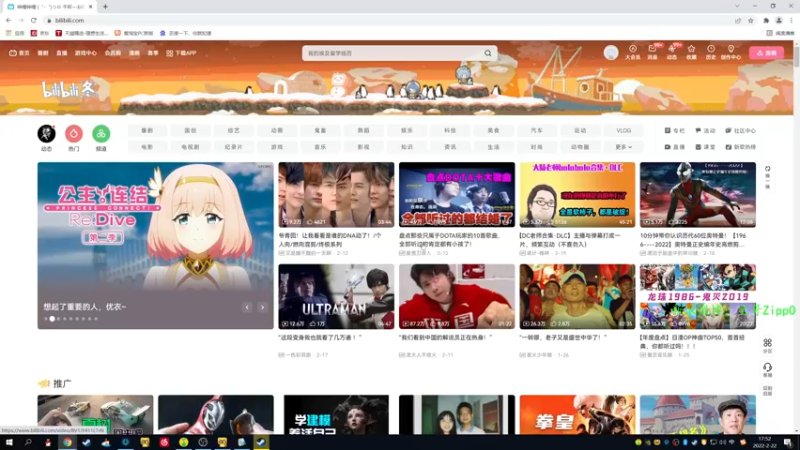Select the 电视剧 category button

point(190,147)
